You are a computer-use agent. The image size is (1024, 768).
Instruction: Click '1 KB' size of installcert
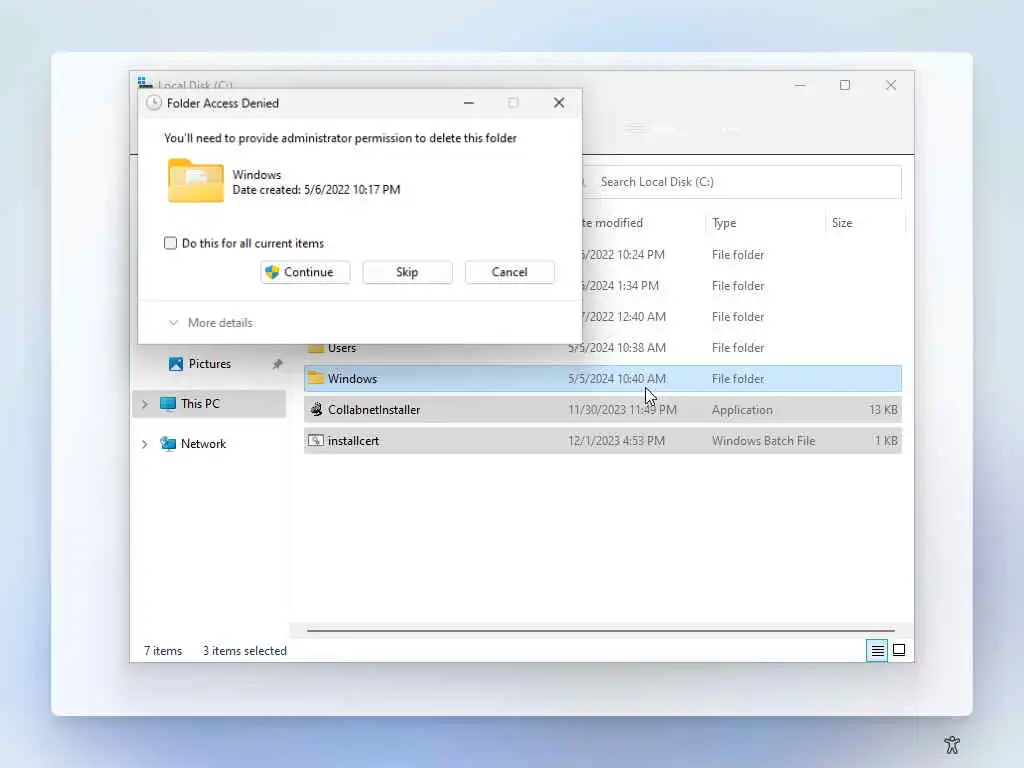coord(886,441)
